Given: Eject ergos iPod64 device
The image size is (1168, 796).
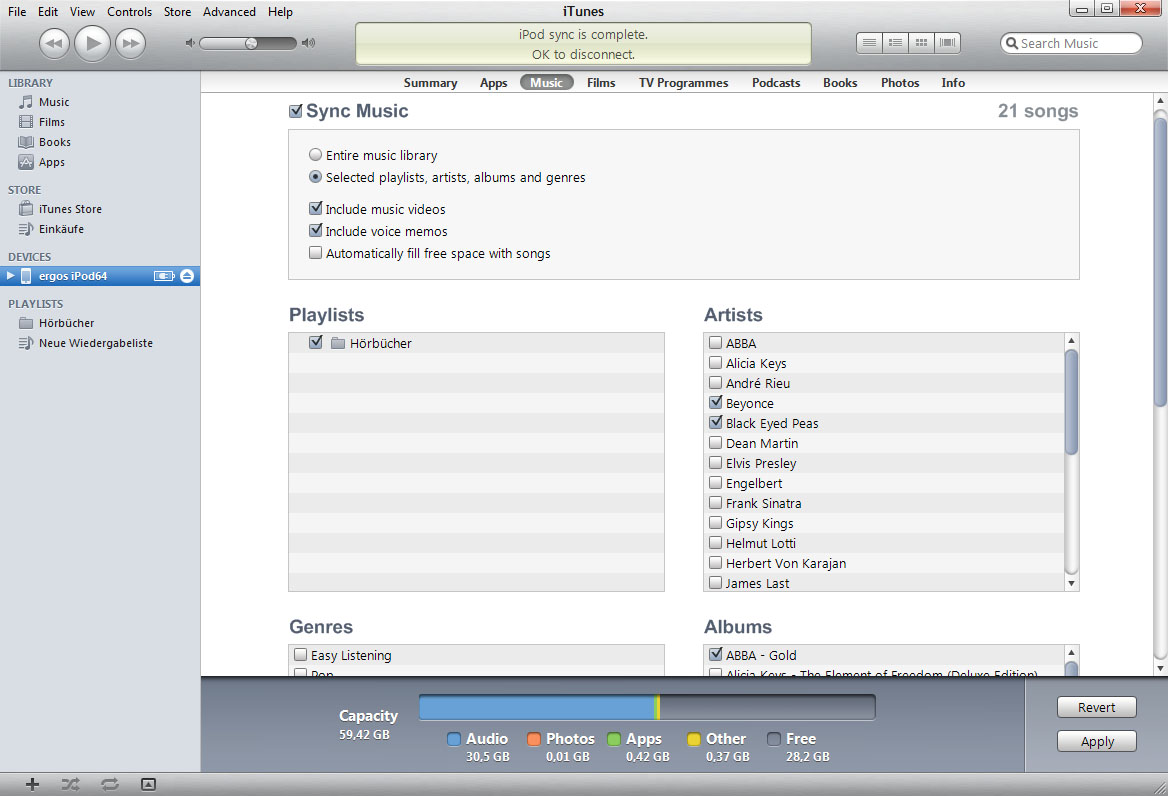Looking at the screenshot, I should (187, 276).
